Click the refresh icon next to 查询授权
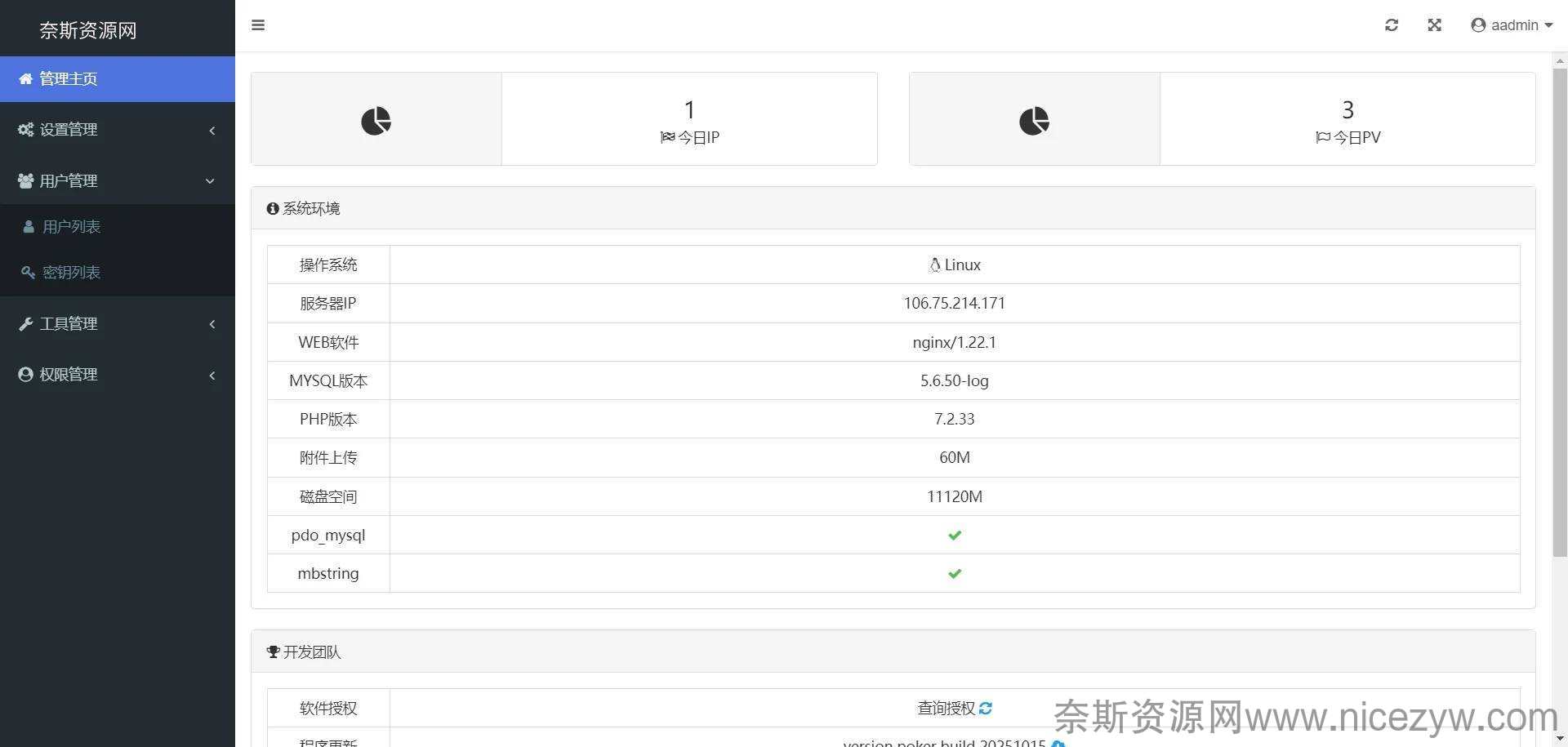 tap(986, 708)
